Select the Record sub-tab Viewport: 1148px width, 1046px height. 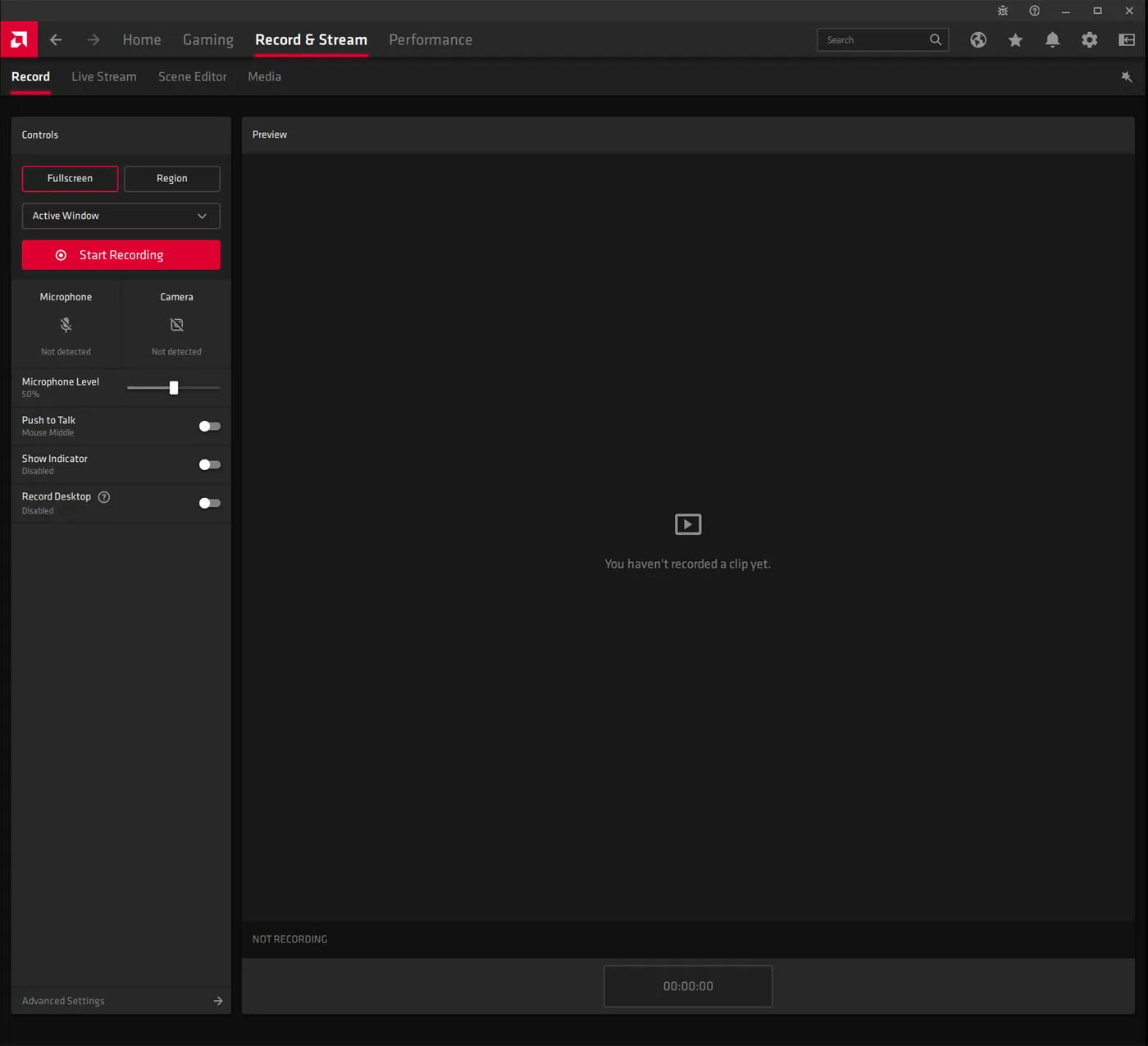click(x=30, y=76)
